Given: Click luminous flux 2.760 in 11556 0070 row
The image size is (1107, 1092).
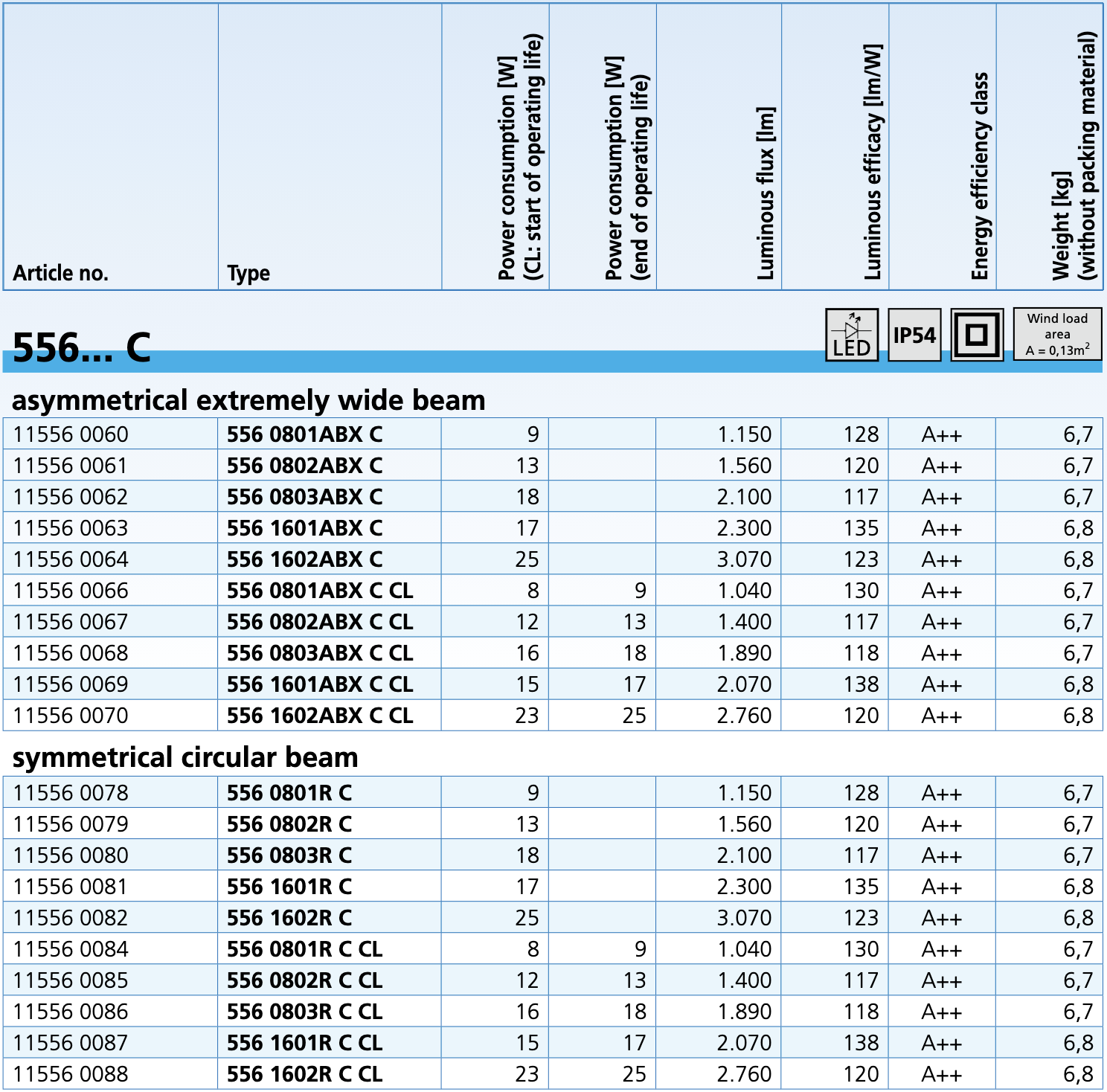Looking at the screenshot, I should [x=745, y=716].
